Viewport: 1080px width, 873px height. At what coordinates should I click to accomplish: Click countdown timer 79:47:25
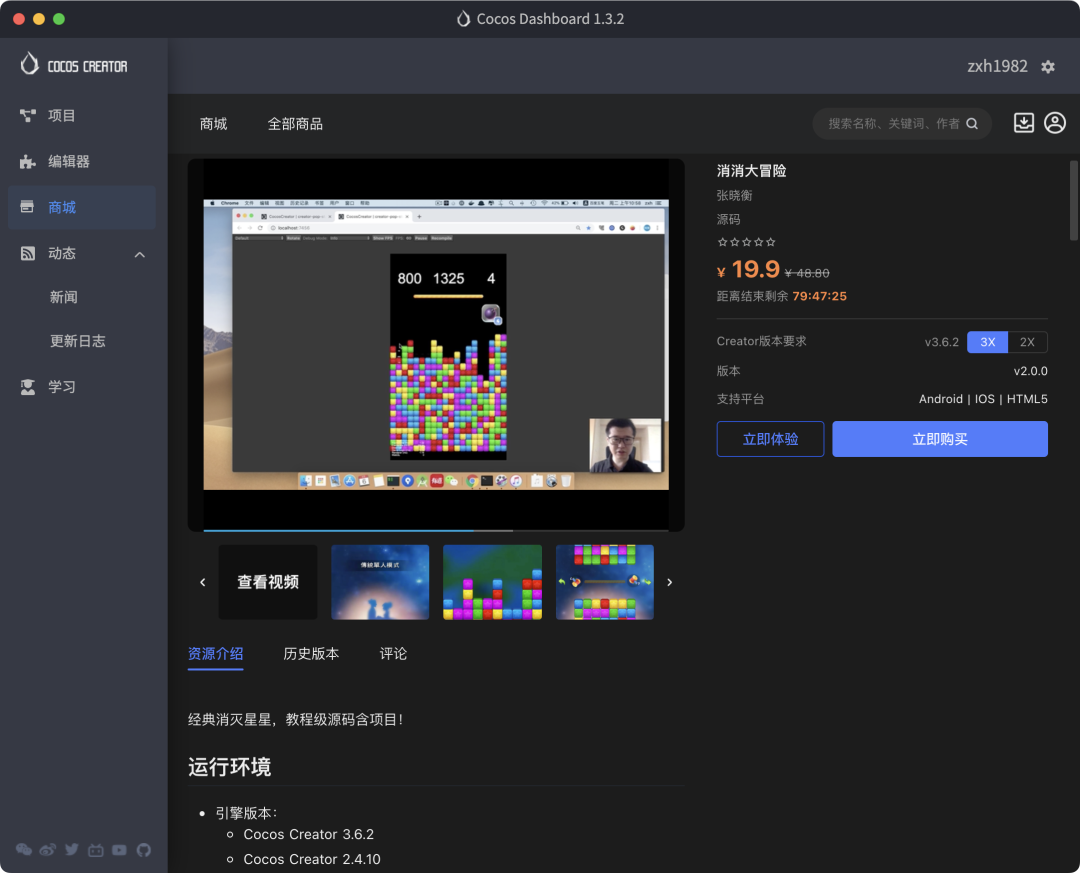(x=820, y=296)
